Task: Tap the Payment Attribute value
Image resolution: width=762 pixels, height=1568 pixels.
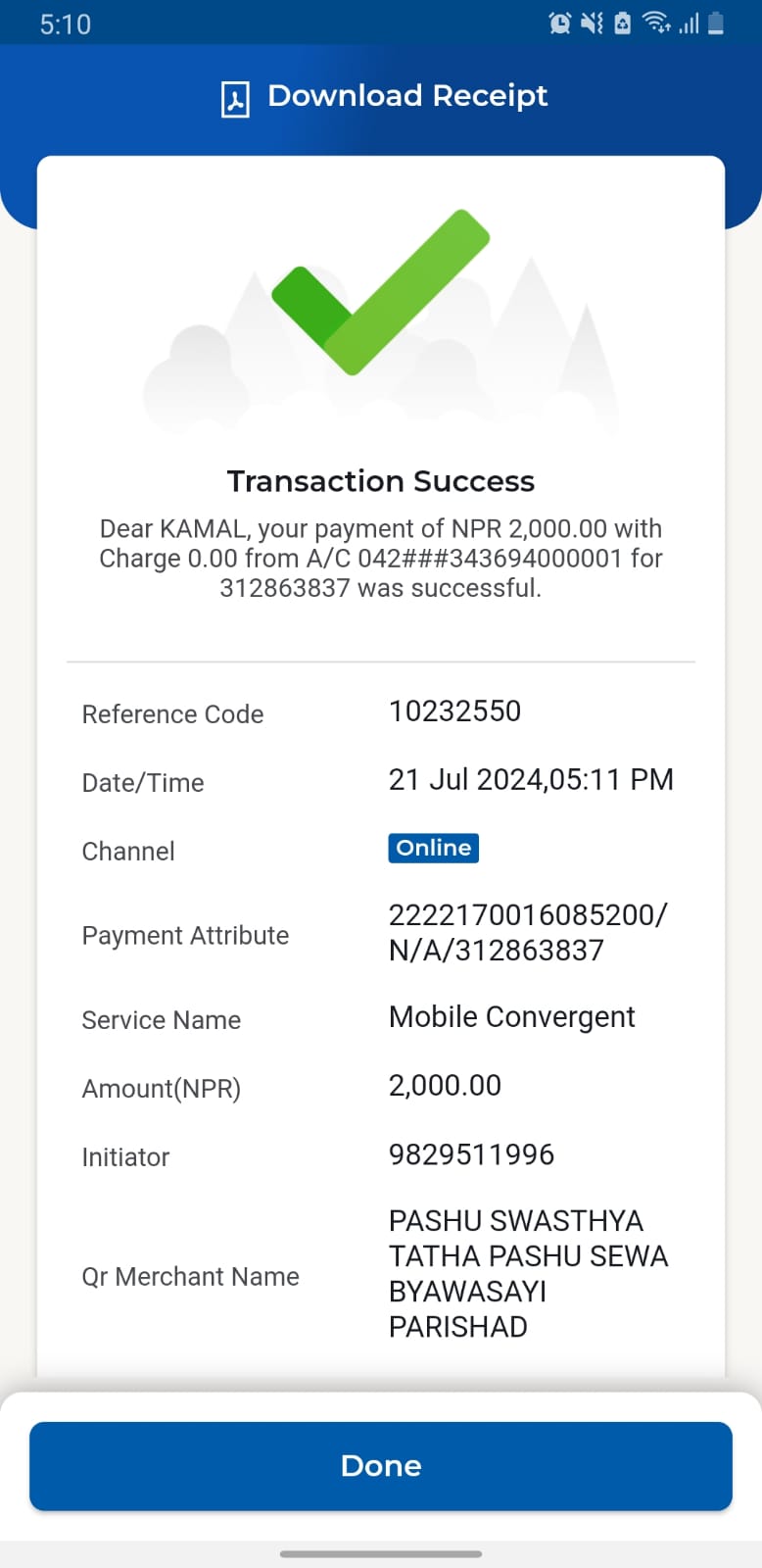Action: click(528, 932)
